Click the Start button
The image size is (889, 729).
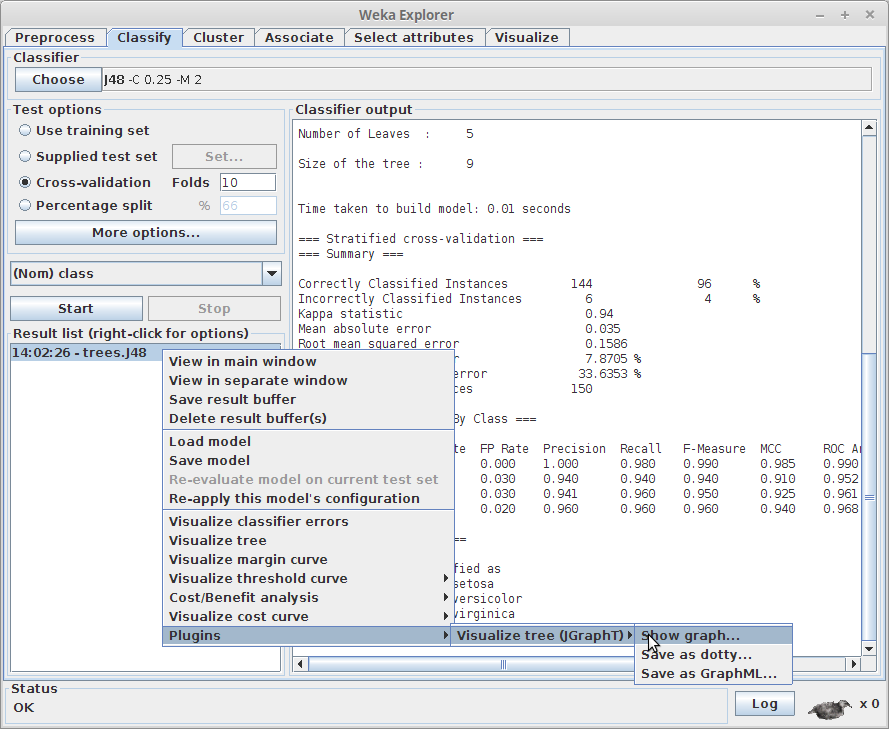pos(76,308)
